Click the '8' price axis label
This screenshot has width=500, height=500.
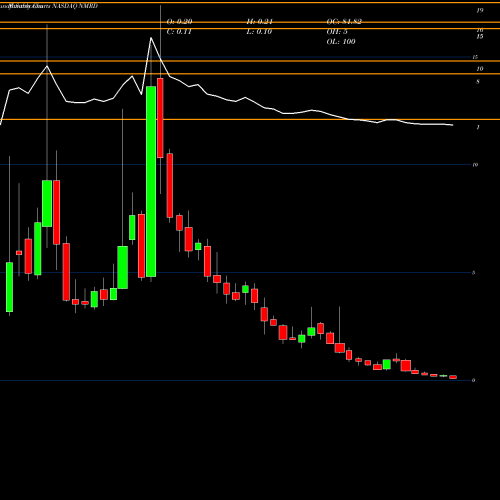click(x=478, y=82)
